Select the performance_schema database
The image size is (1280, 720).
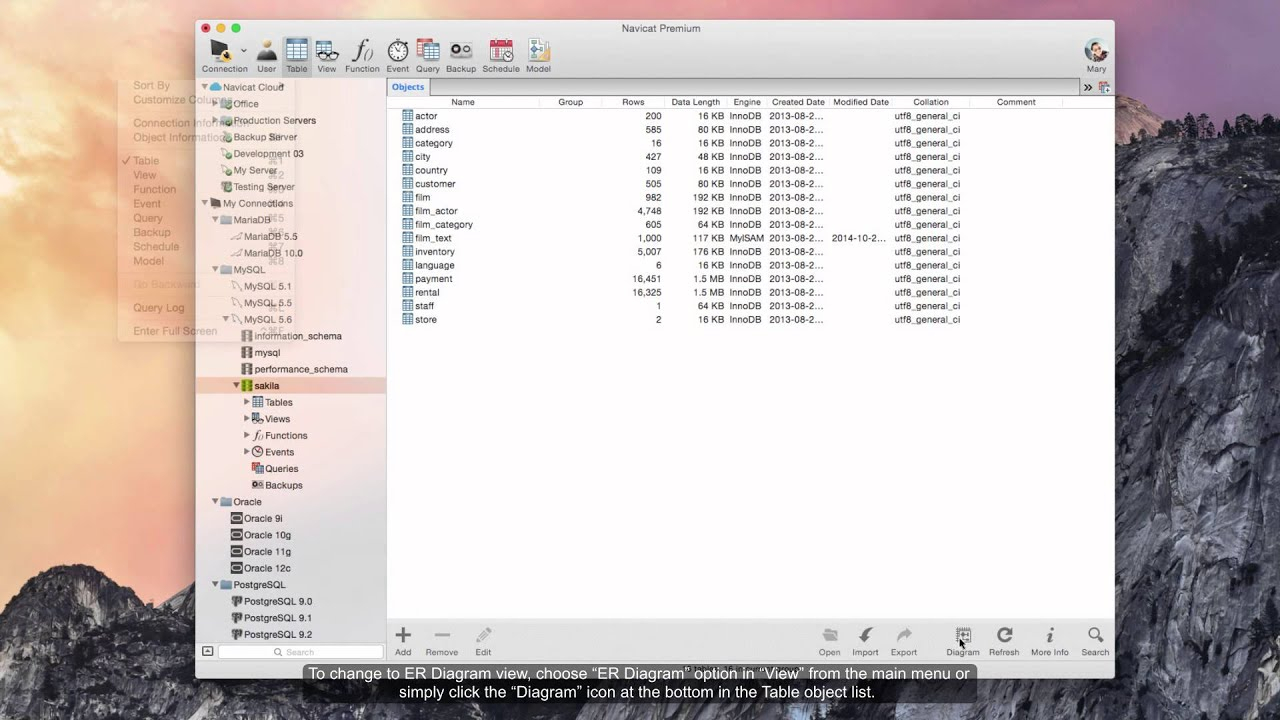pos(294,369)
